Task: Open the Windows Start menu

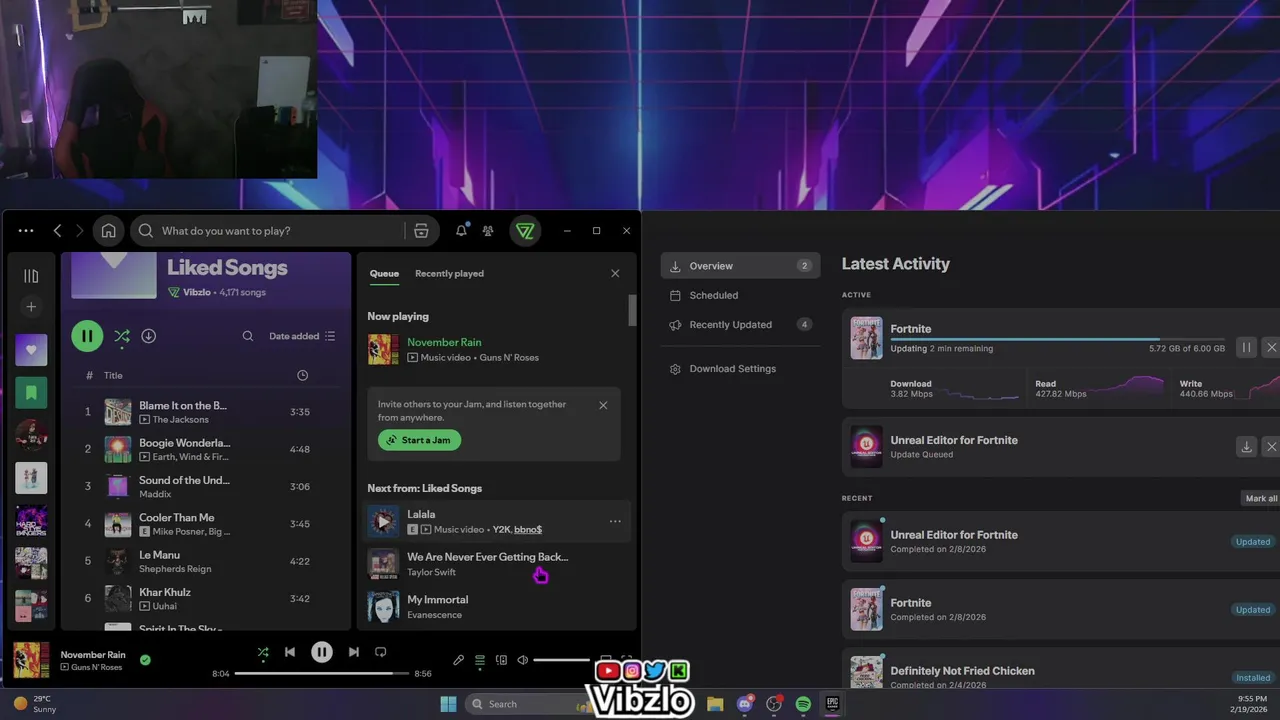Action: tap(448, 704)
